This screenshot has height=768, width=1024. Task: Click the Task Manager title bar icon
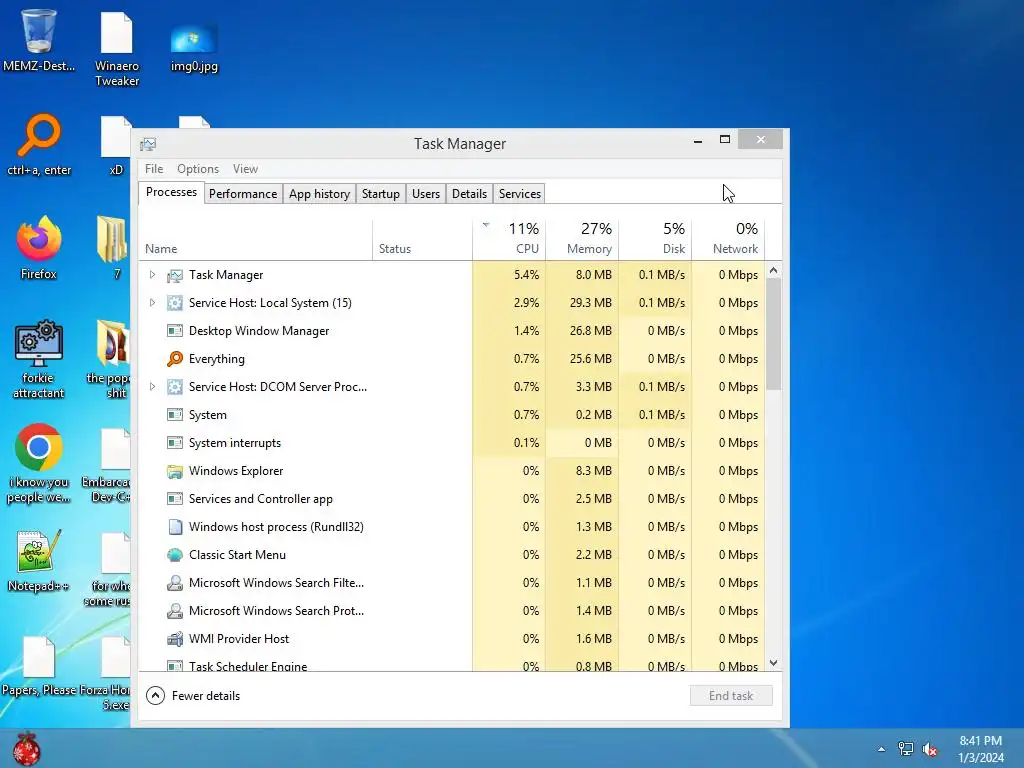click(x=148, y=144)
